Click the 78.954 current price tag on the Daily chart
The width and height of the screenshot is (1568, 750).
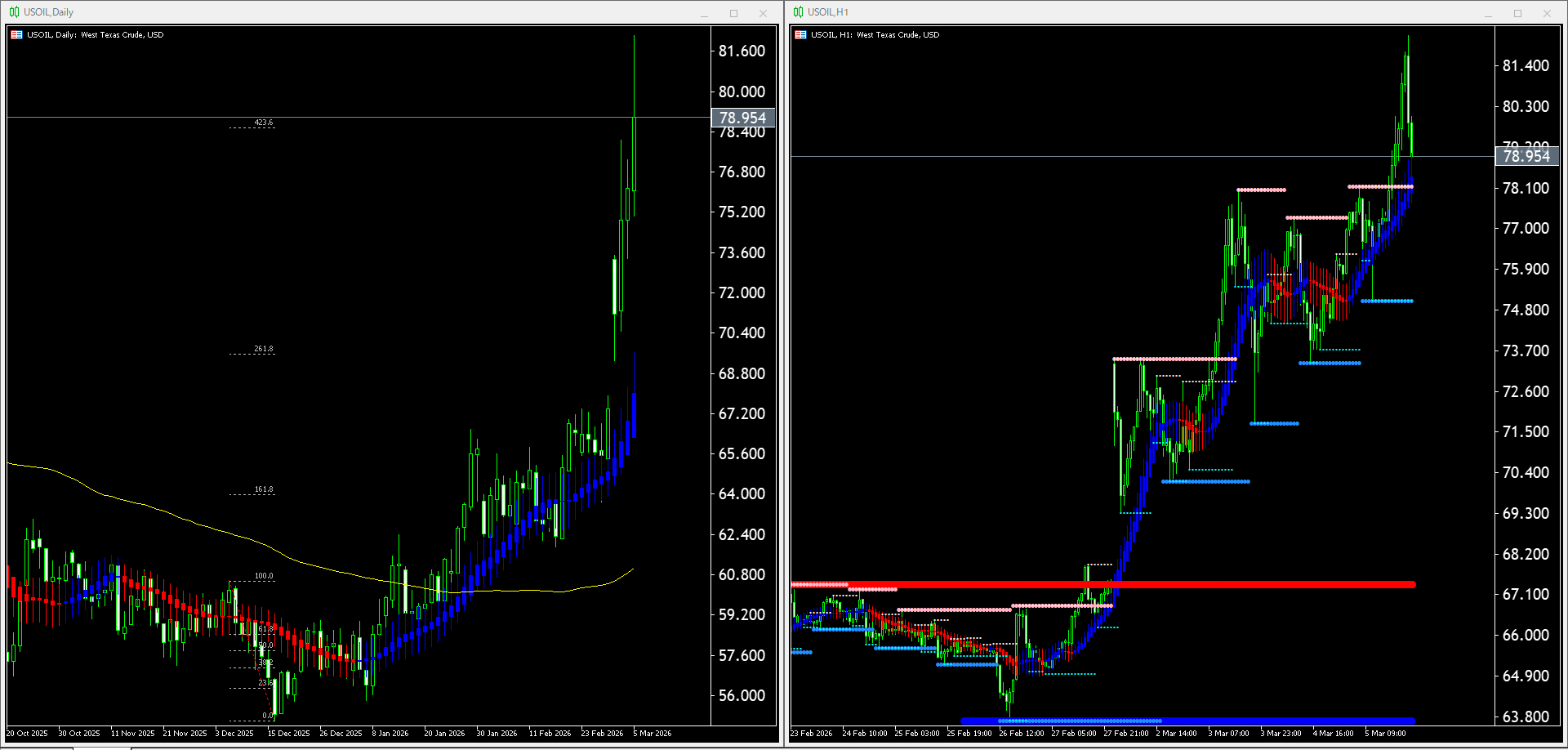(742, 118)
